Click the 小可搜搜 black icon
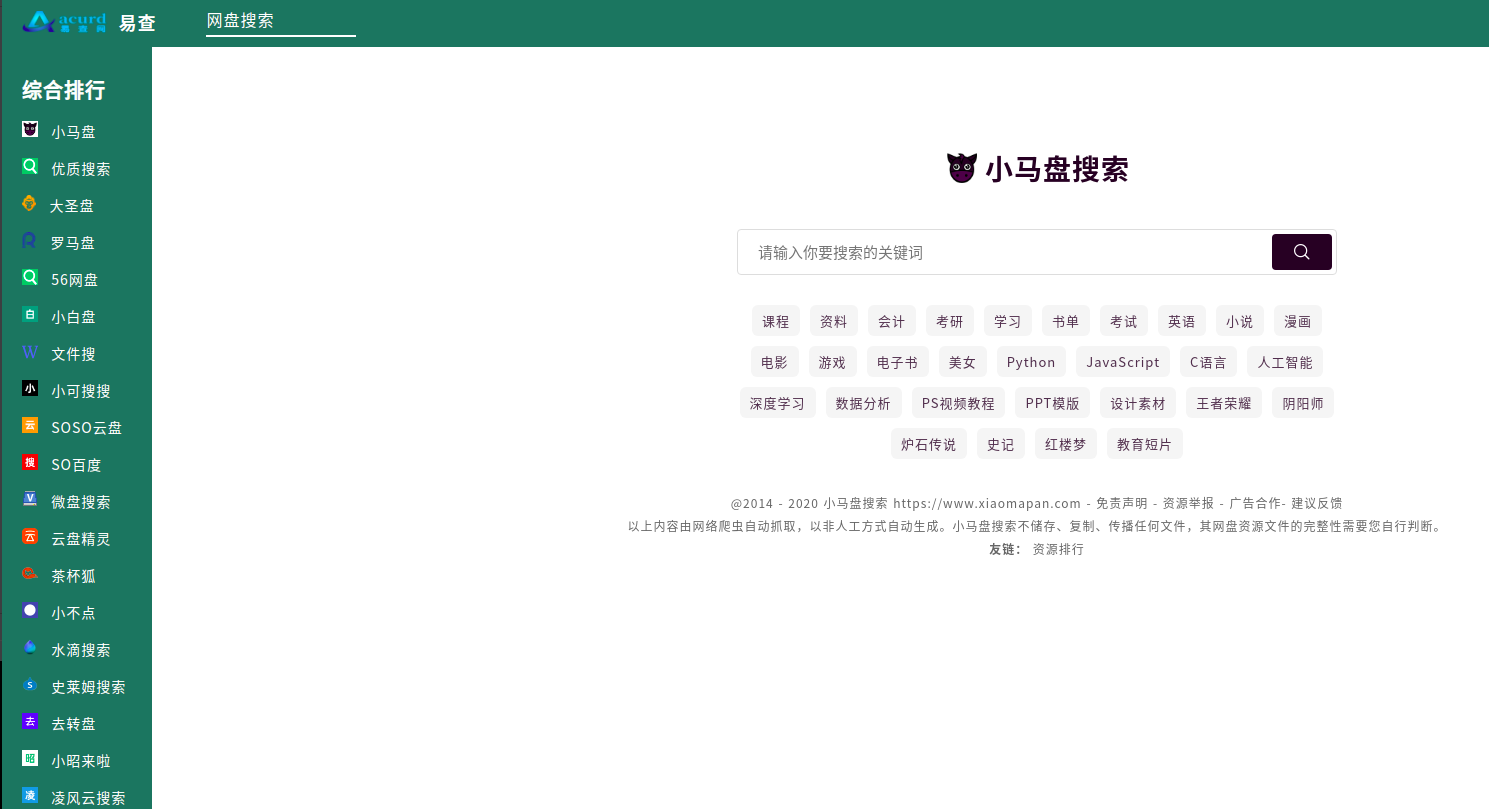 (x=30, y=389)
